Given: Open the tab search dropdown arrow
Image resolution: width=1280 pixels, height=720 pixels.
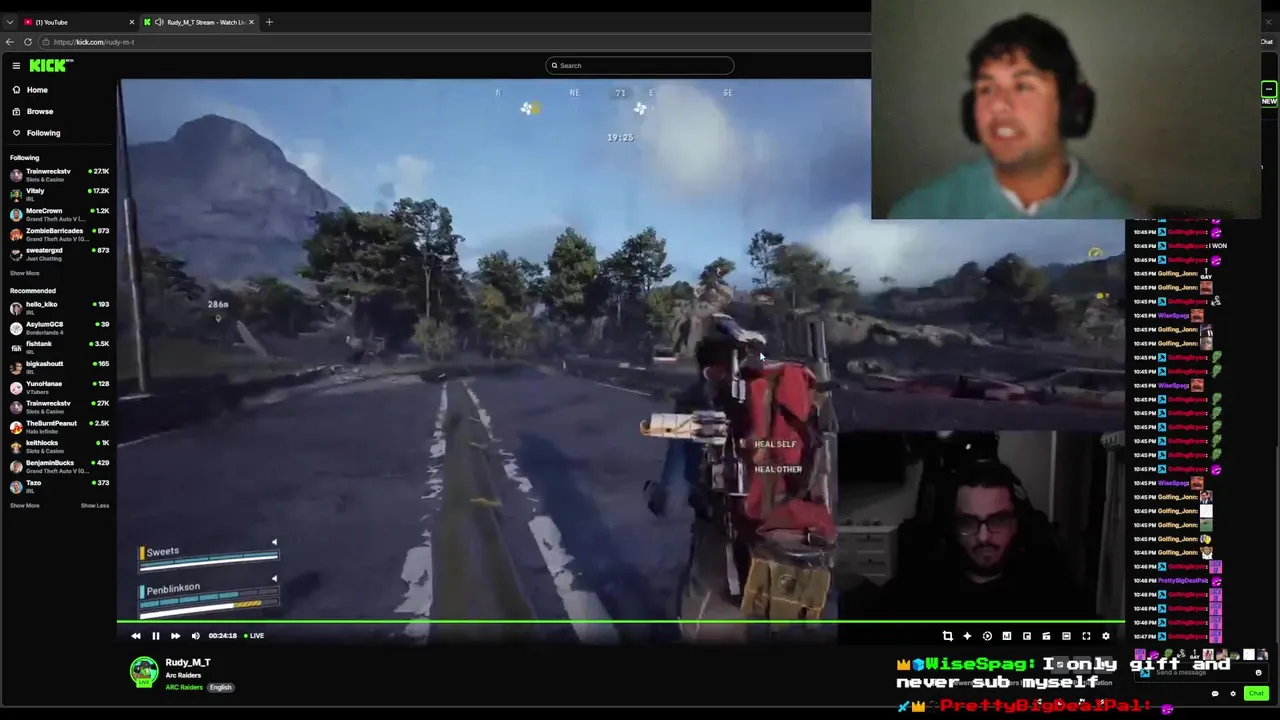Looking at the screenshot, I should pos(9,22).
